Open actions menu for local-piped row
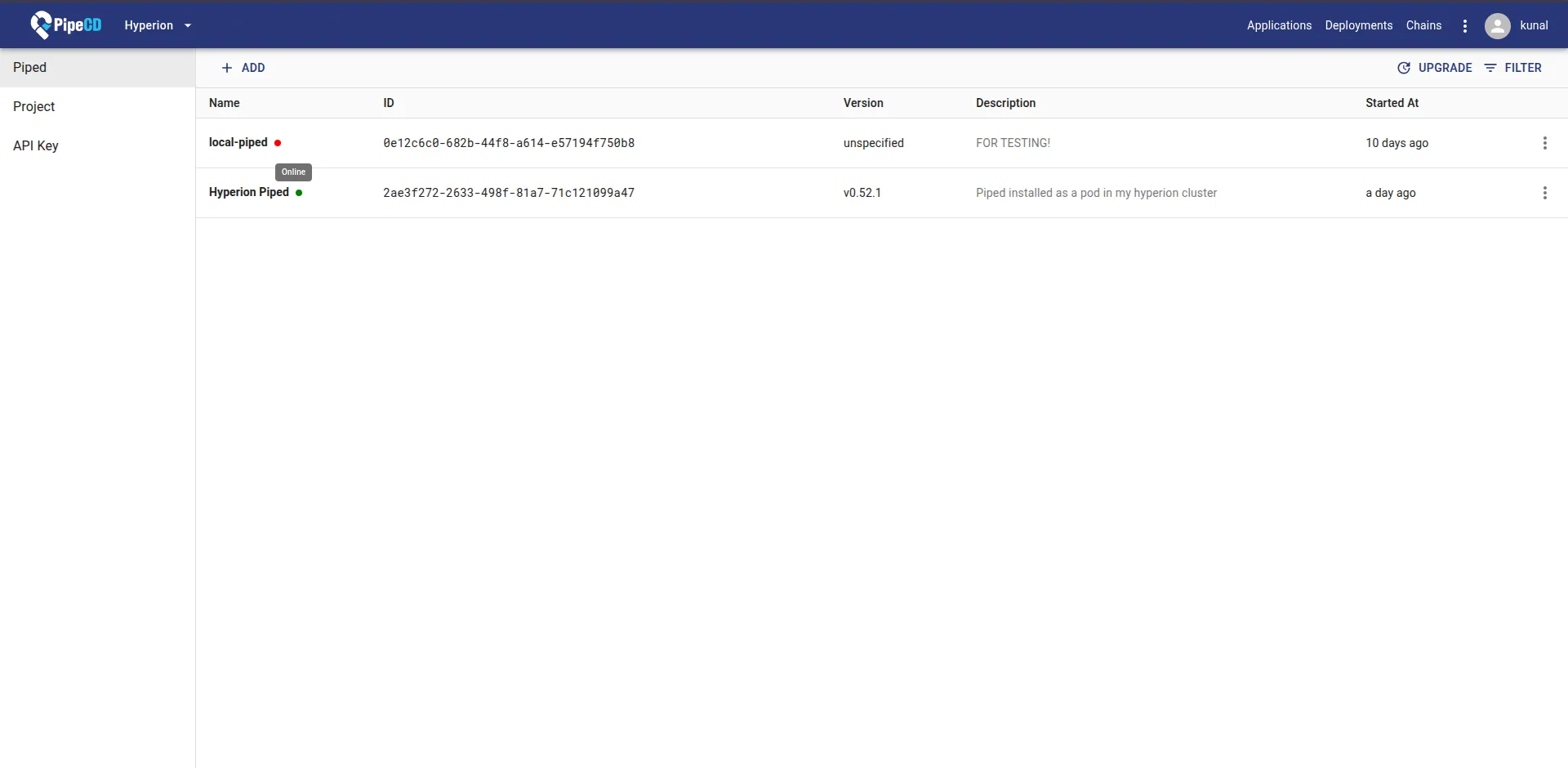The image size is (1568, 768). tap(1544, 143)
